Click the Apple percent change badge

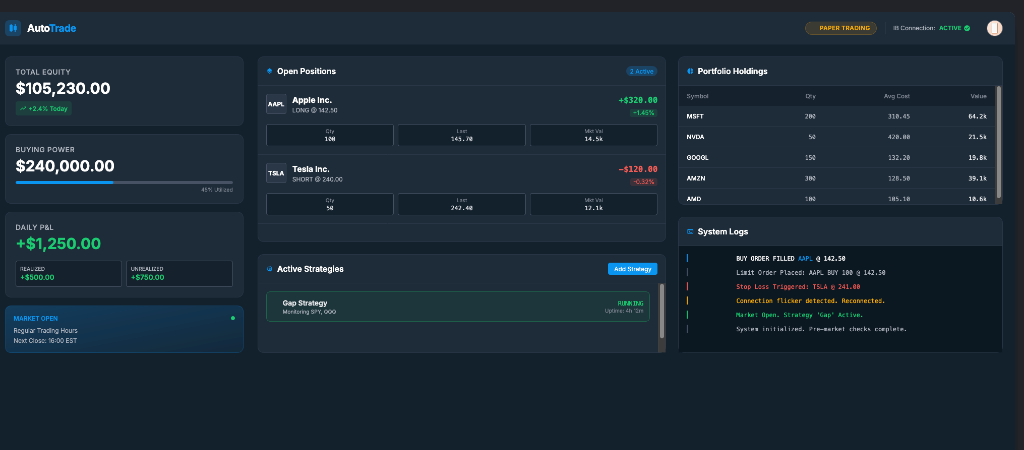tap(643, 113)
